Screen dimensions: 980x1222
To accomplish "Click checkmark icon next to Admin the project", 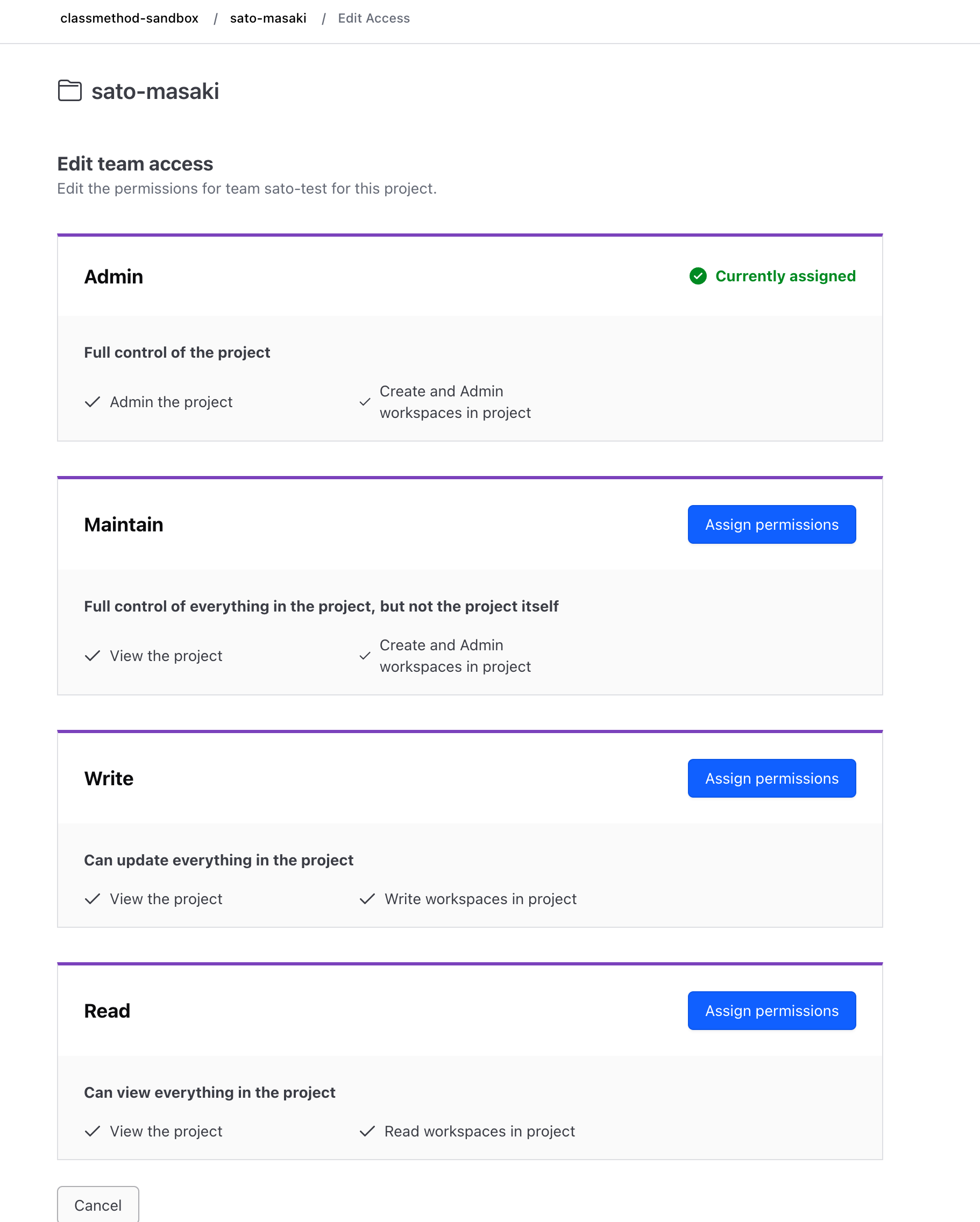I will point(93,402).
